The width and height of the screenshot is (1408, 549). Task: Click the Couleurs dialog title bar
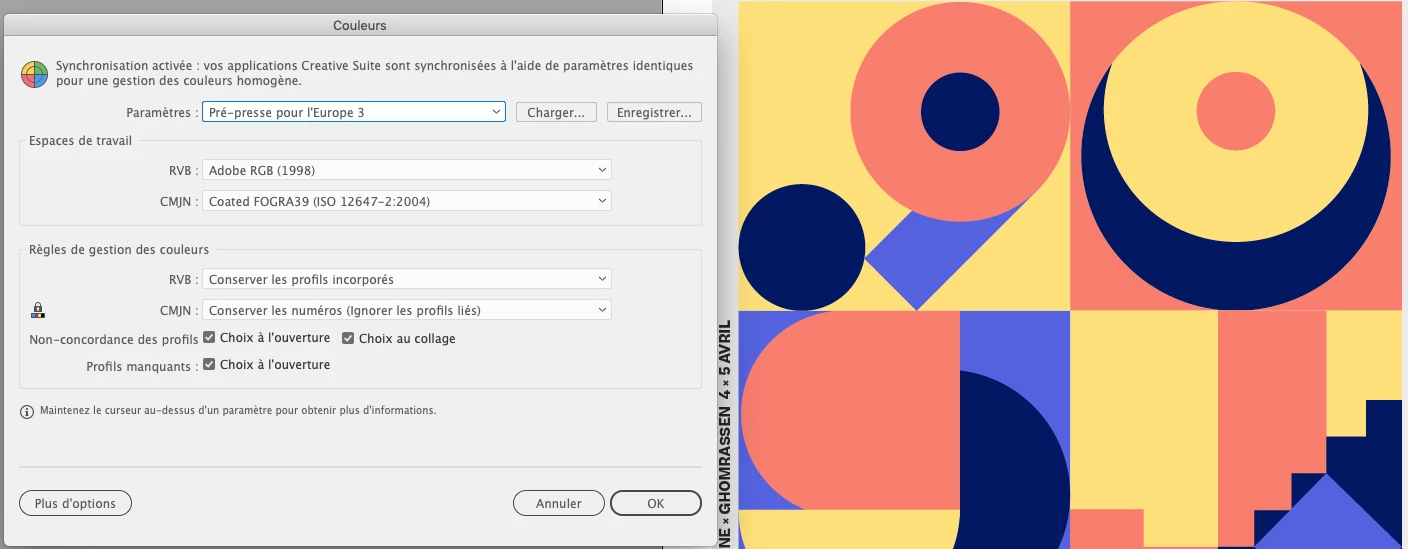[x=359, y=25]
